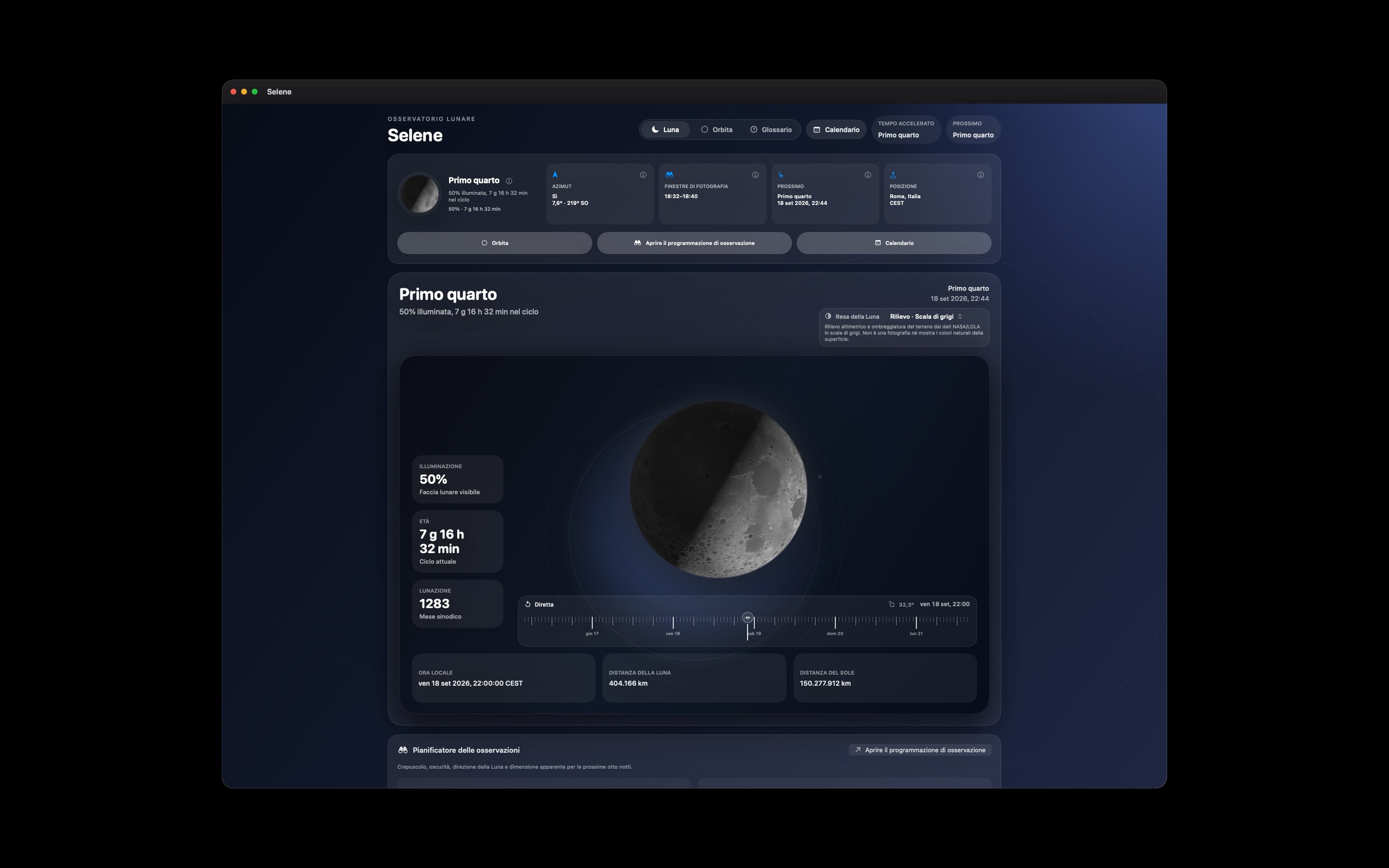Click the small moon thumbnail in summary card
Screen dimensions: 1389x868
pyautogui.click(x=420, y=193)
